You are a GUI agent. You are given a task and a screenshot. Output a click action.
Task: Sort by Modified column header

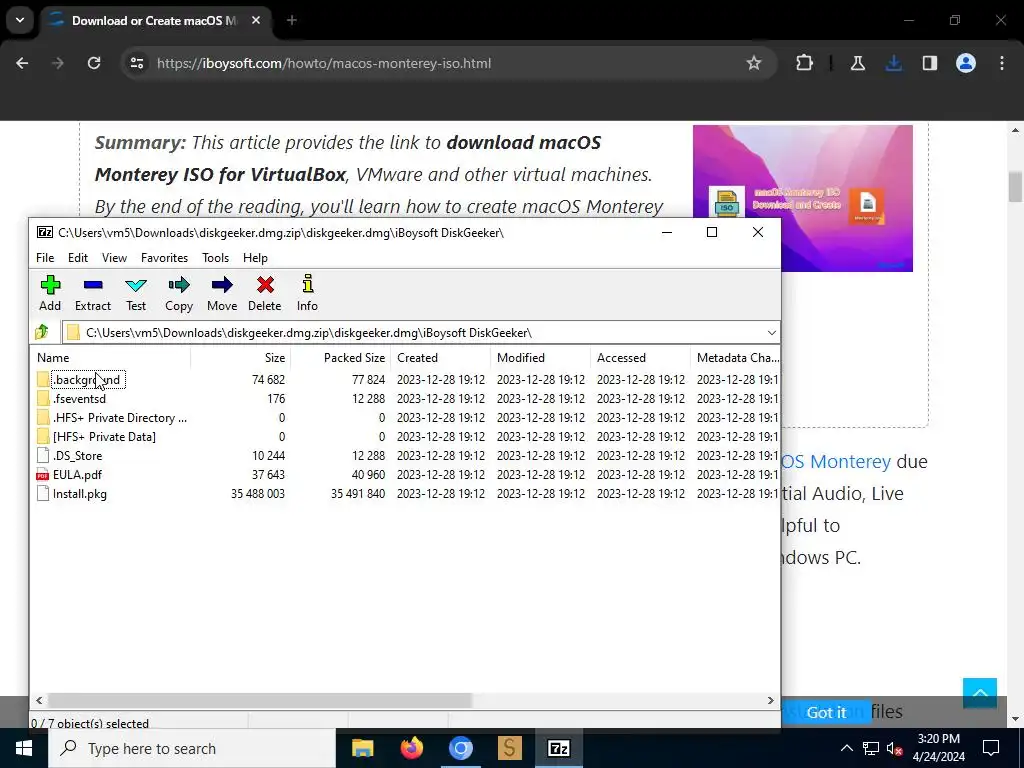tap(540, 358)
